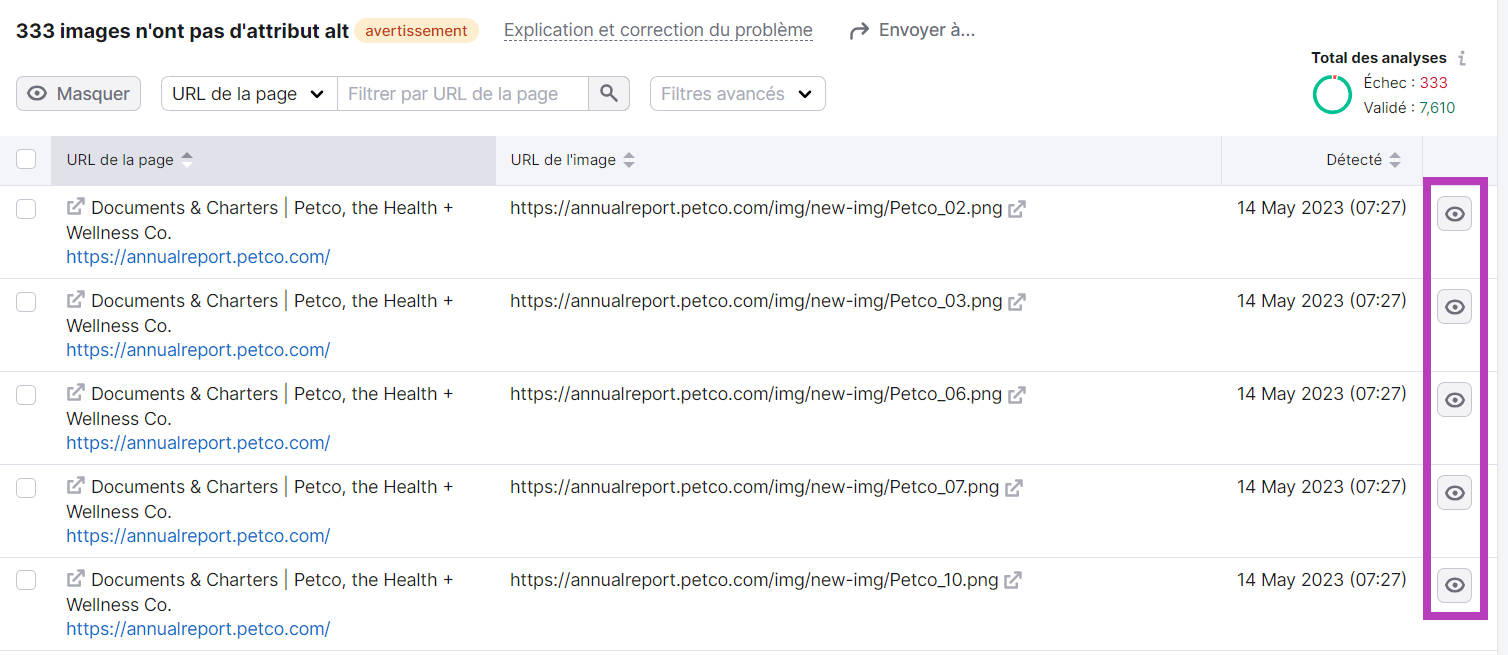This screenshot has height=655, width=1508.
Task: Open the URL de la page dropdown
Action: click(x=248, y=93)
